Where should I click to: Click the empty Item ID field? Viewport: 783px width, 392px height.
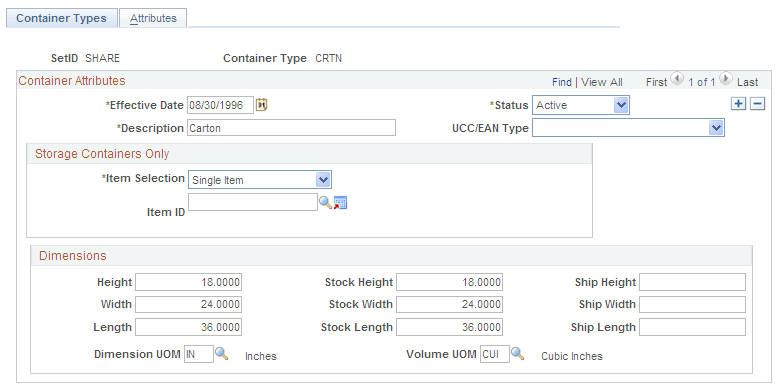click(253, 202)
